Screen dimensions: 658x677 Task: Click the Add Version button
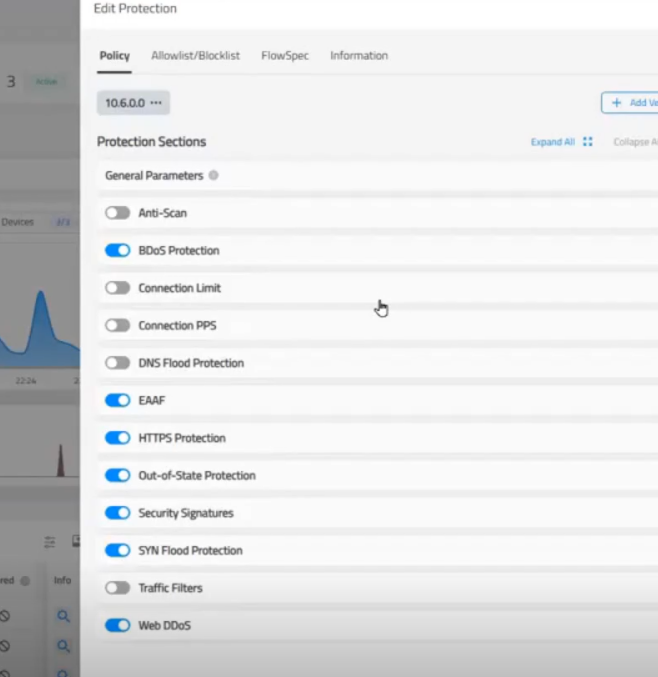(x=630, y=103)
